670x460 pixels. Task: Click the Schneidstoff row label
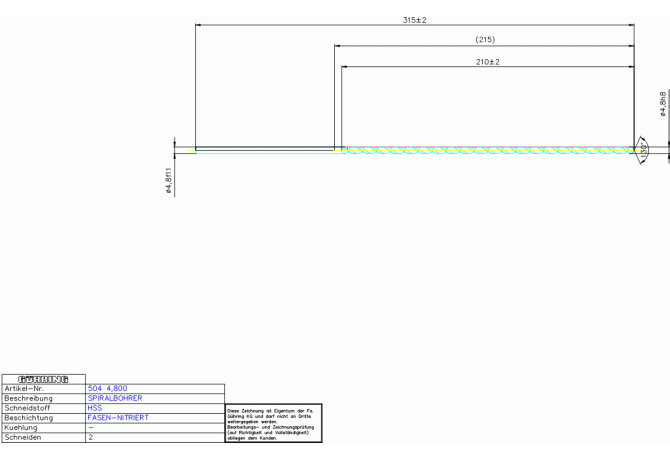(28, 408)
